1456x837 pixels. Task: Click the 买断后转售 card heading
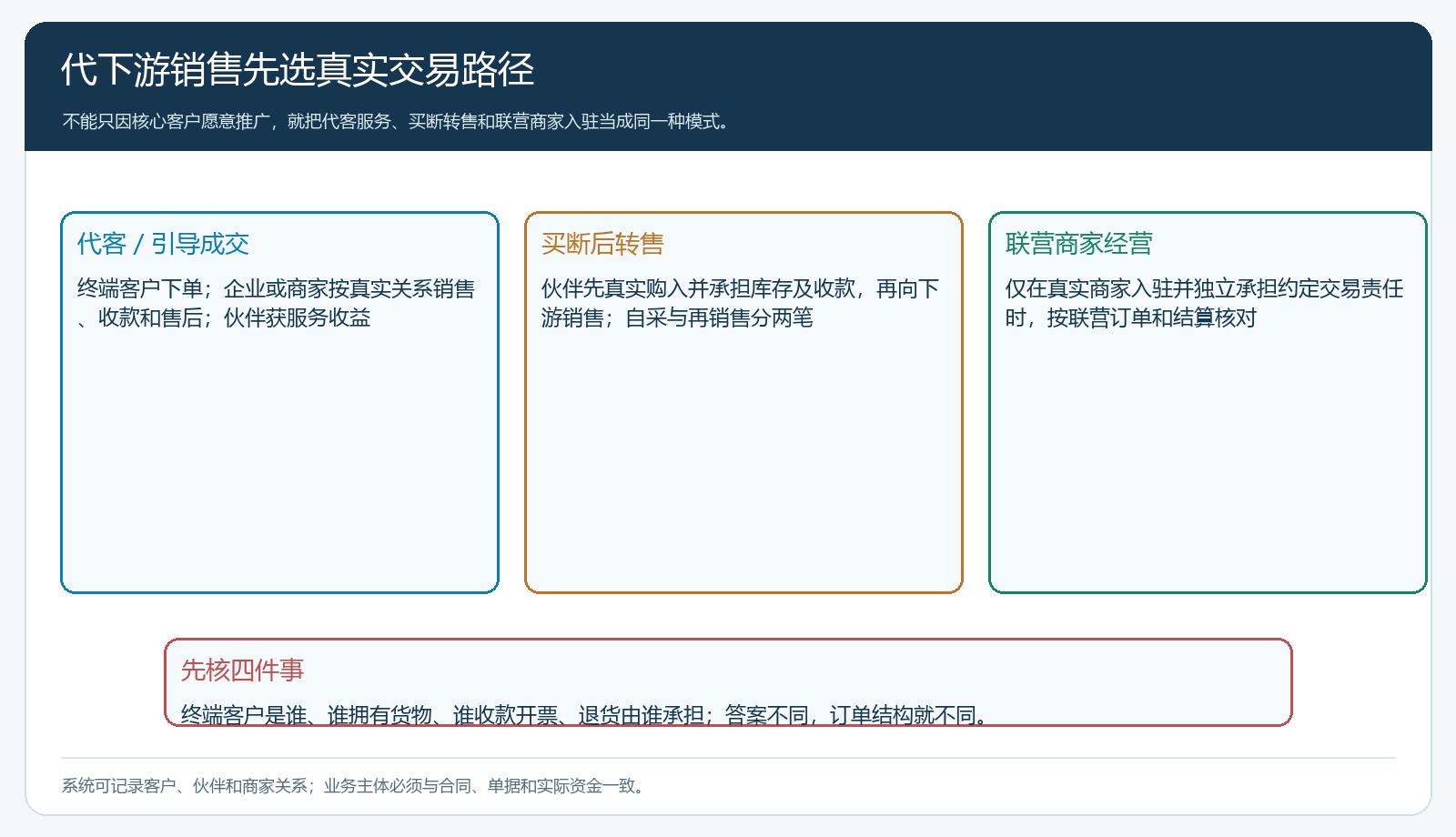602,244
